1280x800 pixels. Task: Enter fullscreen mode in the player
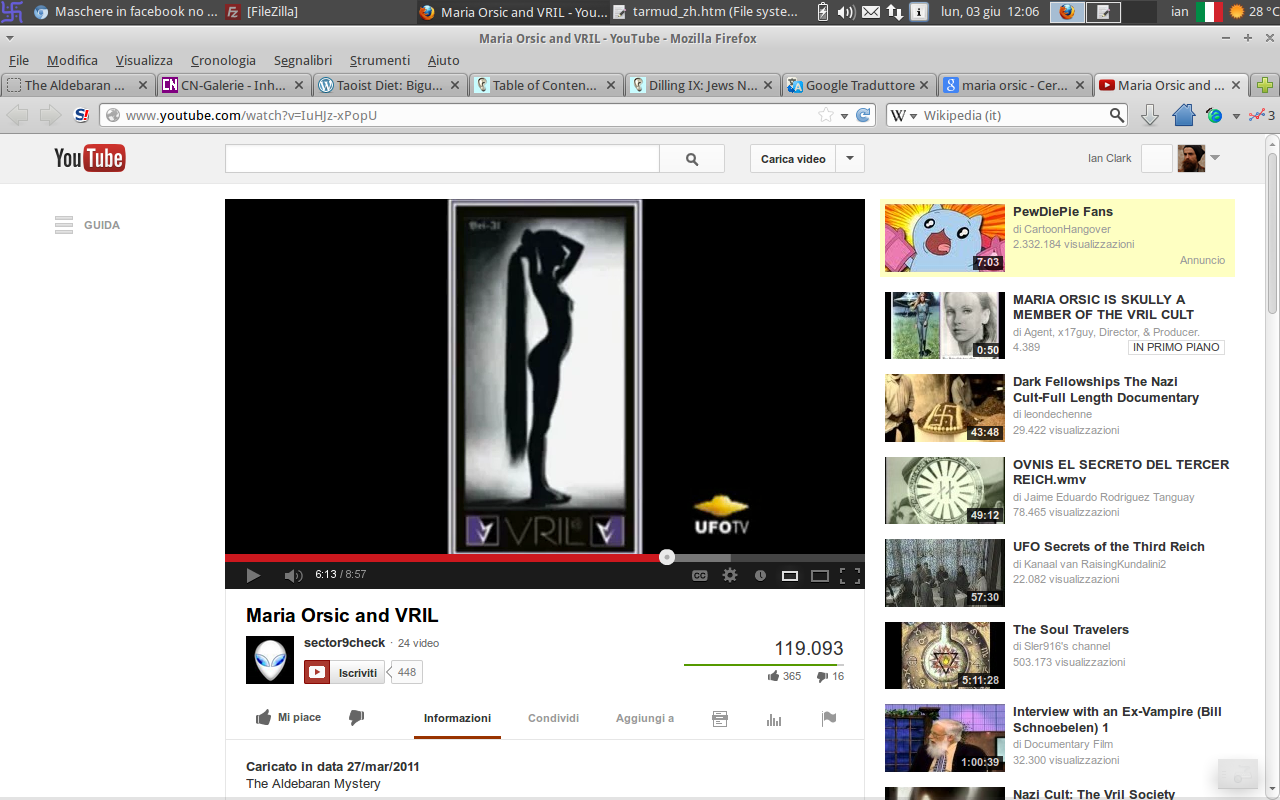pos(850,575)
